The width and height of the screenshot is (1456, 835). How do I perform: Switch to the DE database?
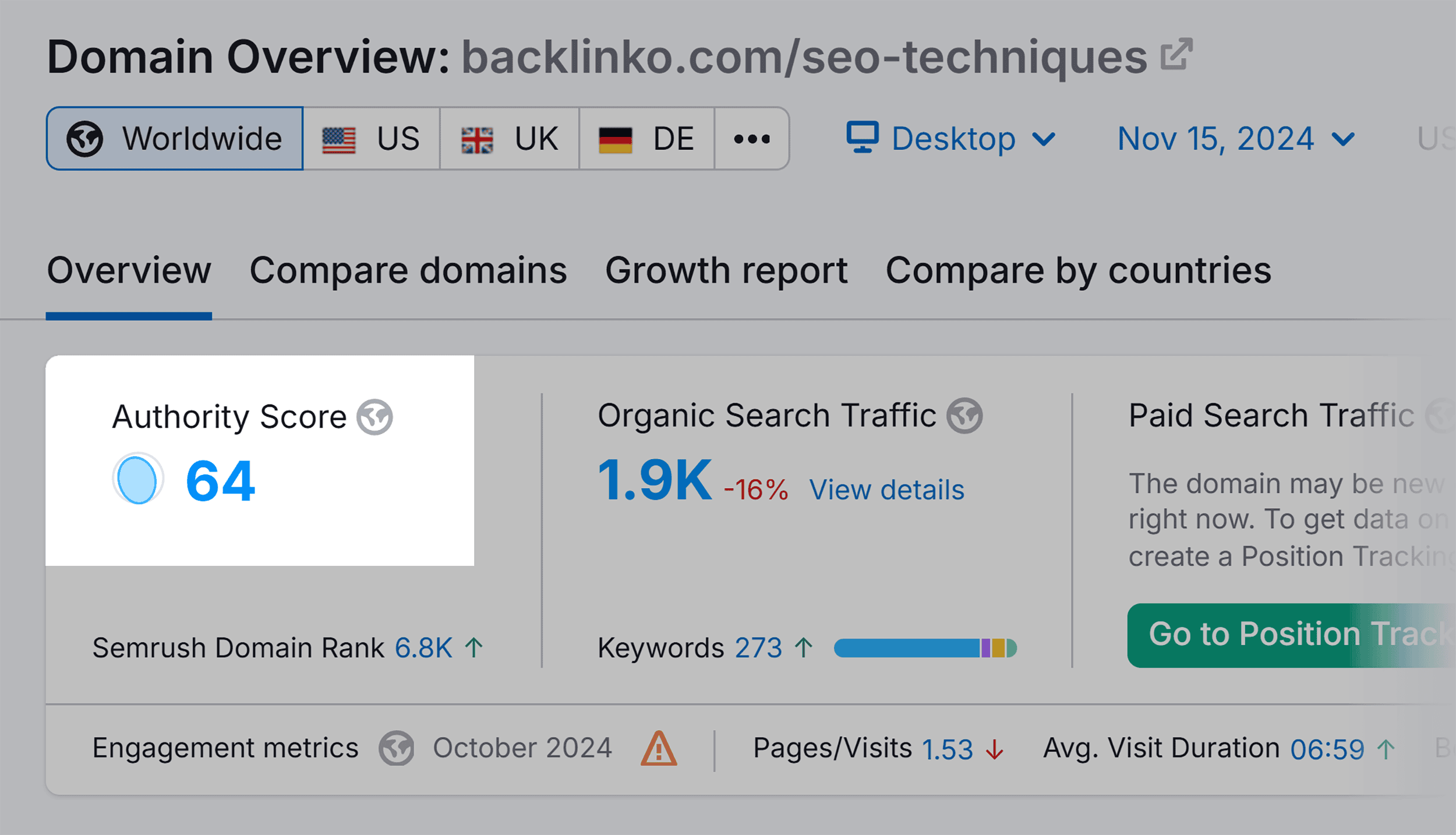(647, 139)
